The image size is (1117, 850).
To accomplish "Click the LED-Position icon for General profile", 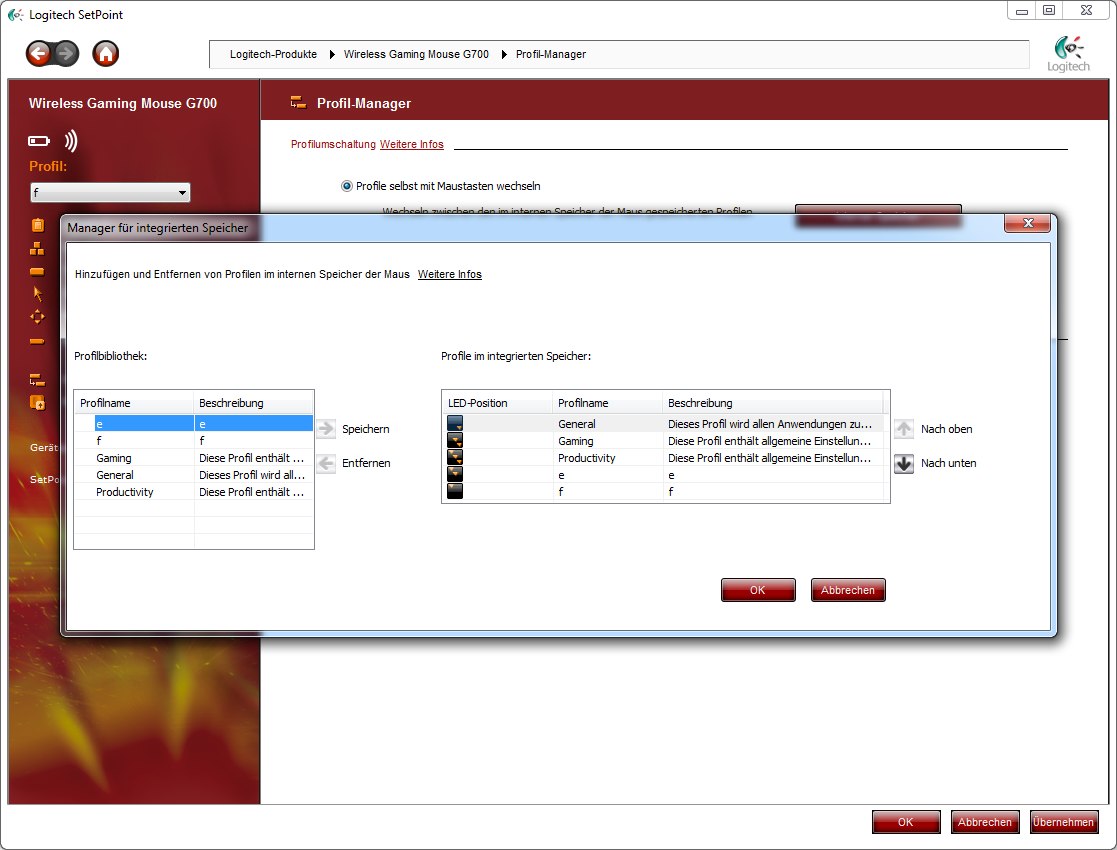I will click(455, 424).
